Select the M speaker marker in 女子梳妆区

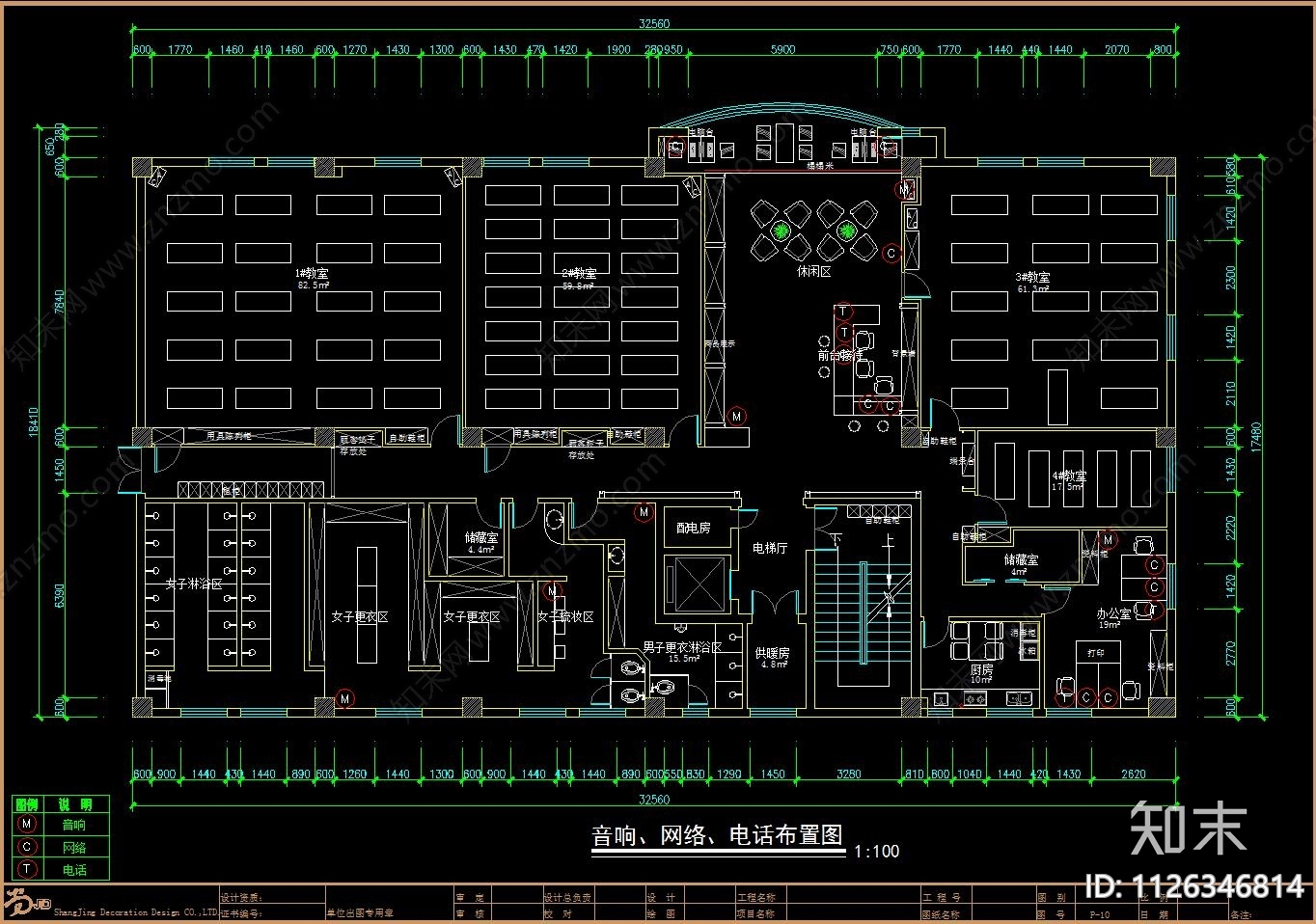pos(552,591)
